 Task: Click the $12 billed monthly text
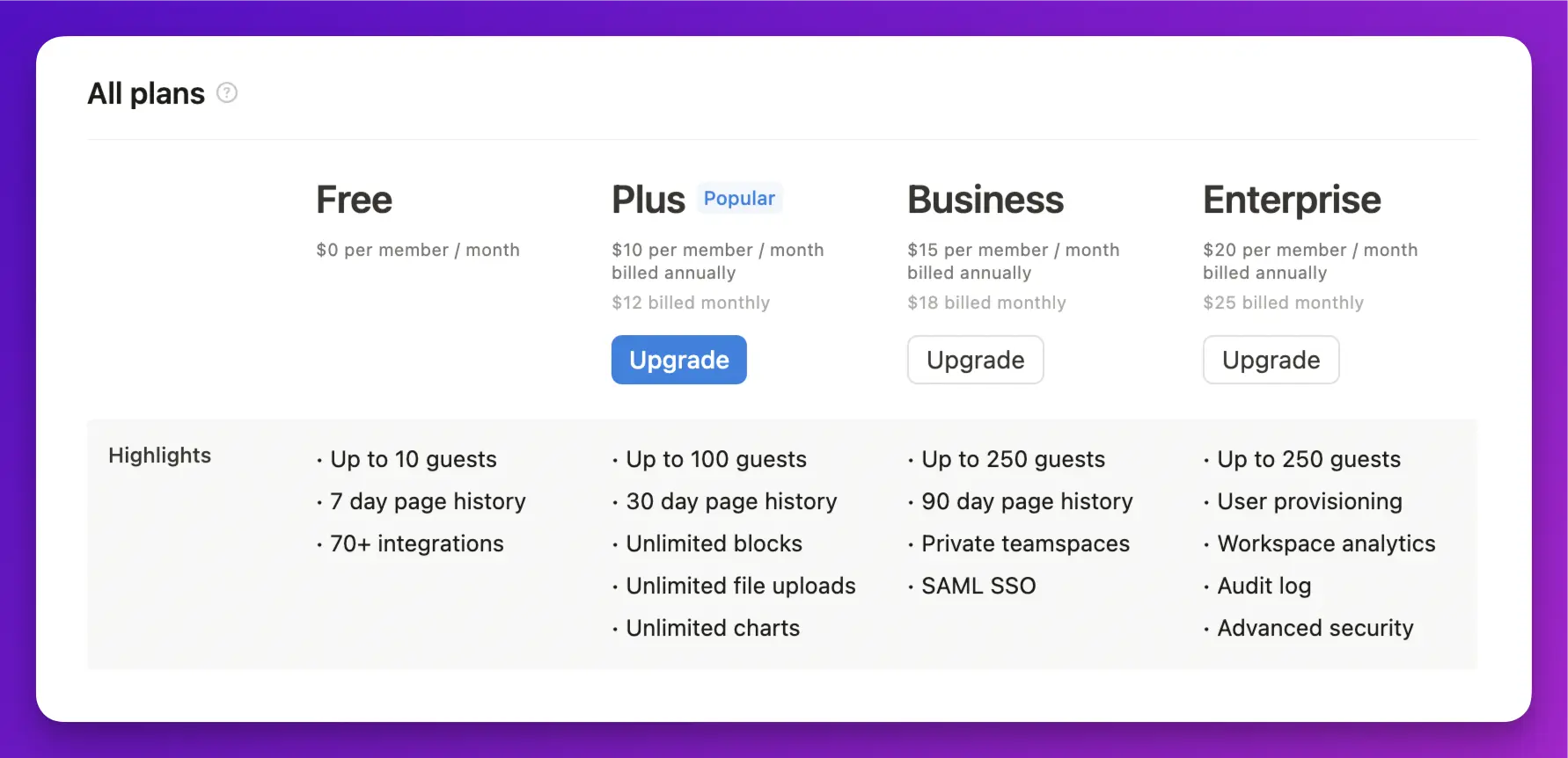691,302
